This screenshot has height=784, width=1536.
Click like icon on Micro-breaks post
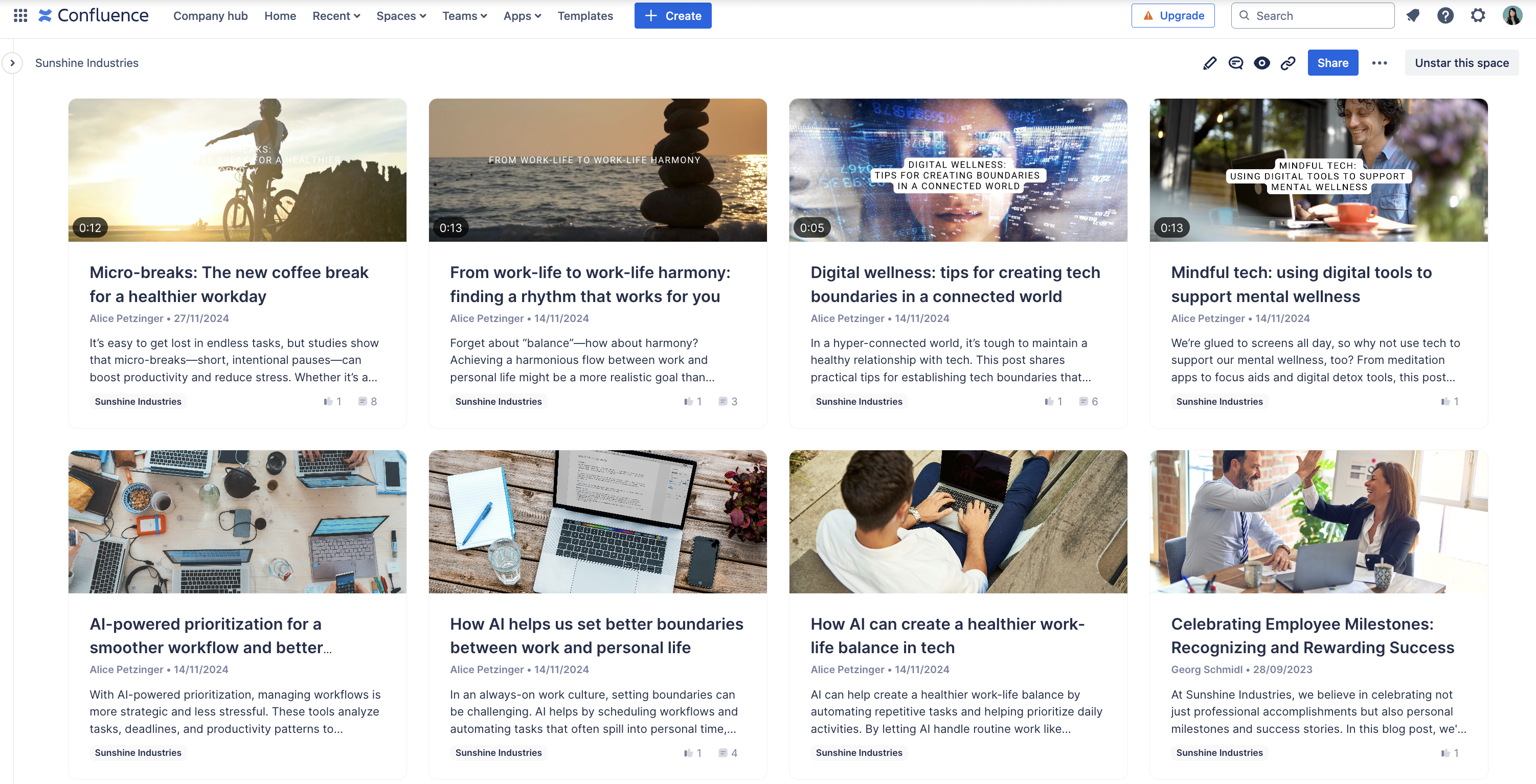pos(328,401)
